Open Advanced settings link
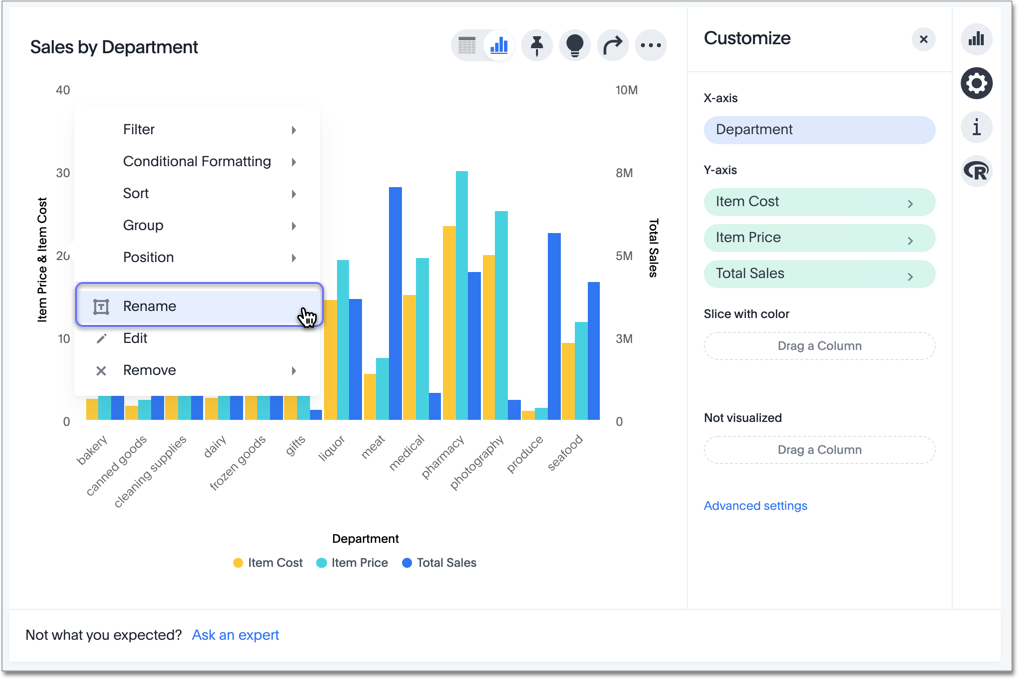 pyautogui.click(x=755, y=506)
